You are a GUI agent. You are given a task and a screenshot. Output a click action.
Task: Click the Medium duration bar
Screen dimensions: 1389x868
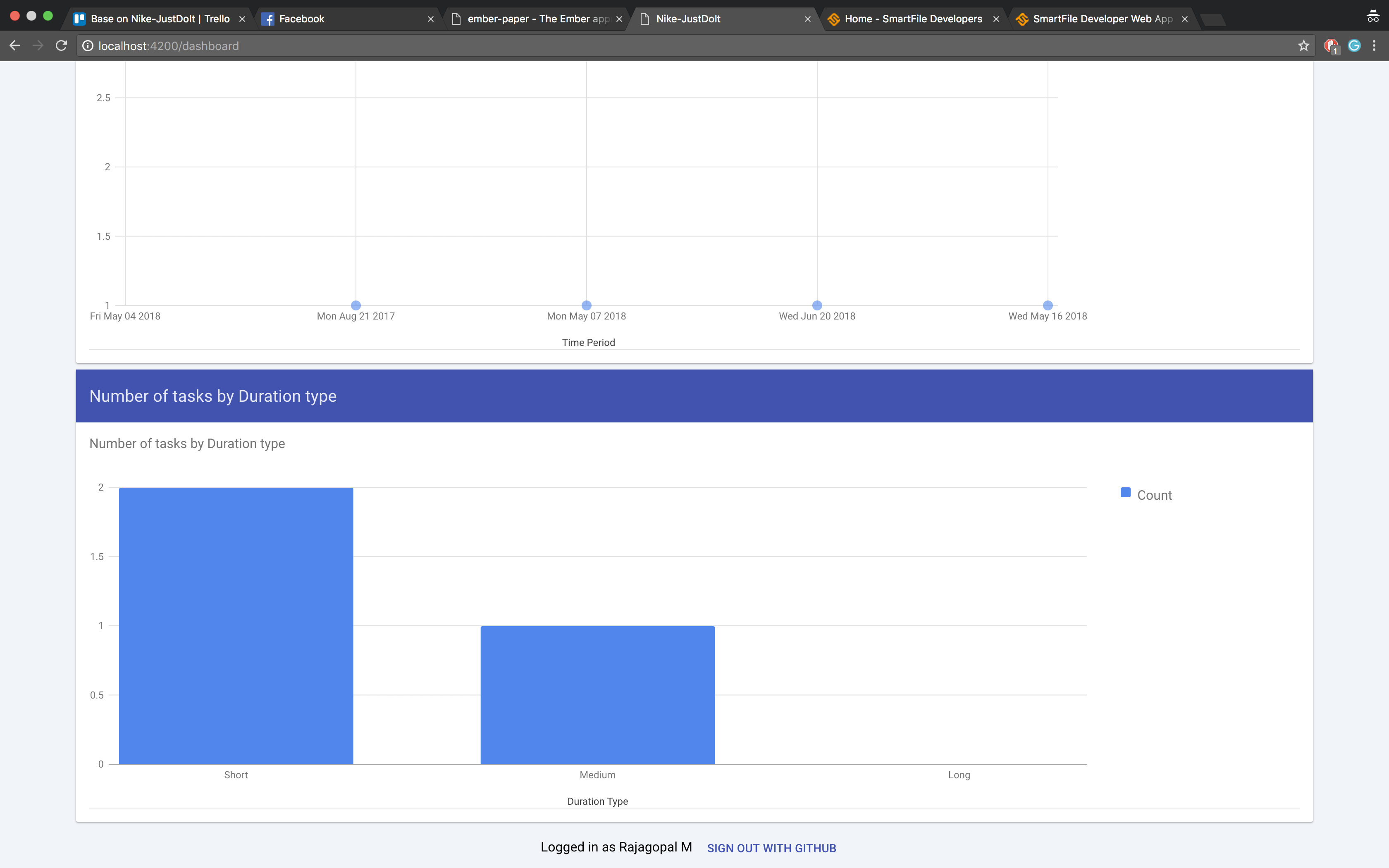[597, 695]
